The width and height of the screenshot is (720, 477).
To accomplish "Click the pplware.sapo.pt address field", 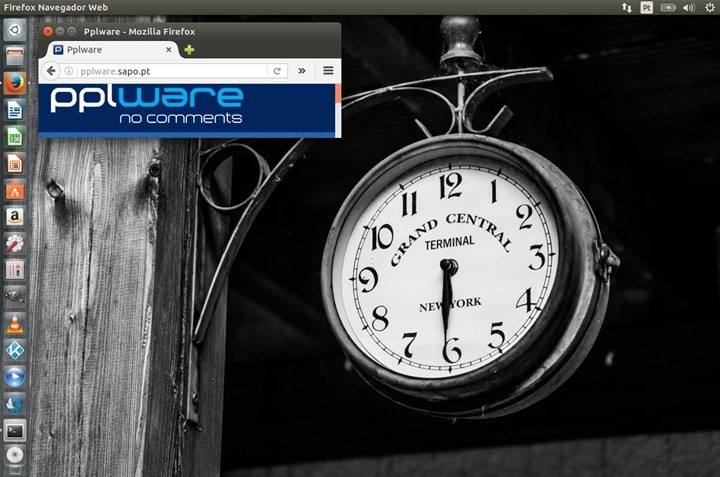I will coord(172,71).
